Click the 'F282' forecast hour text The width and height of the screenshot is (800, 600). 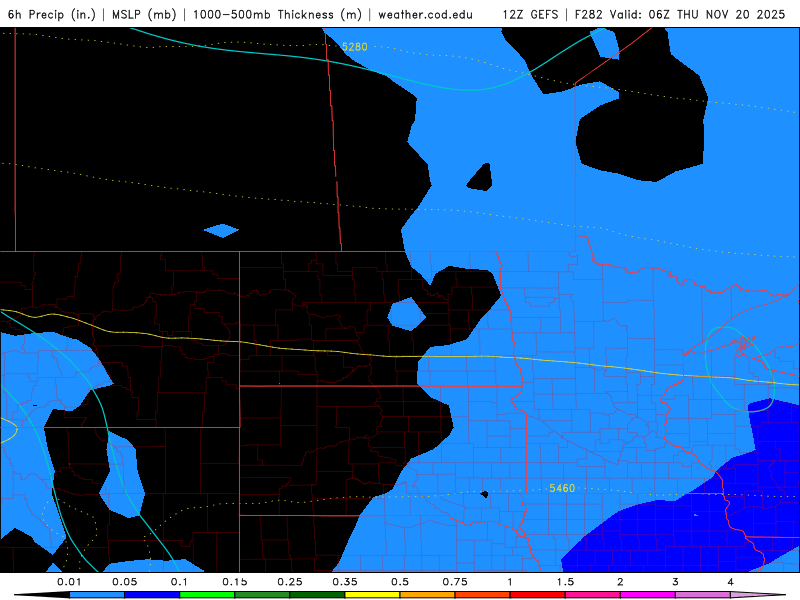point(588,15)
